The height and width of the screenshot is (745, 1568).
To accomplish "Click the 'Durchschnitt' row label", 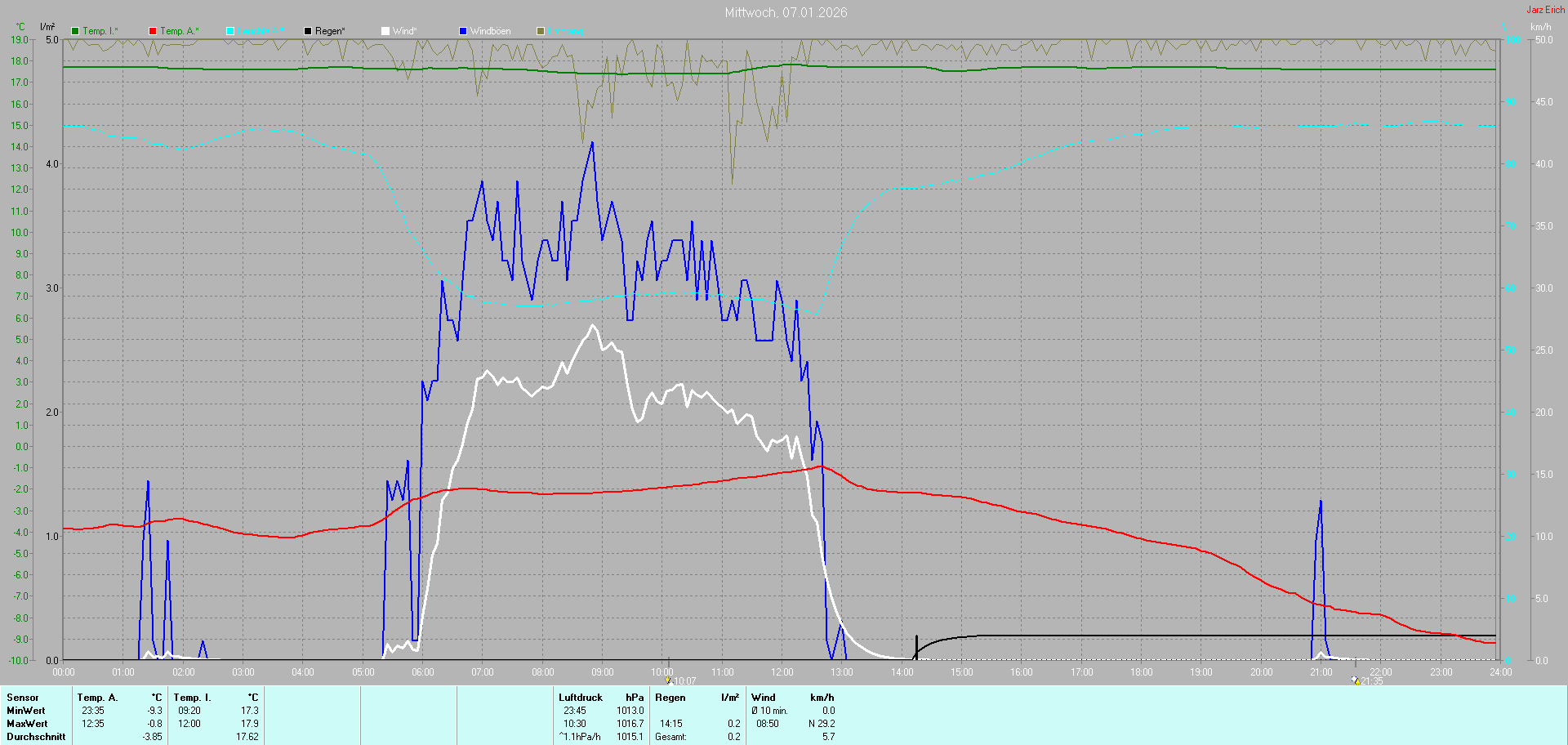I will pyautogui.click(x=36, y=737).
